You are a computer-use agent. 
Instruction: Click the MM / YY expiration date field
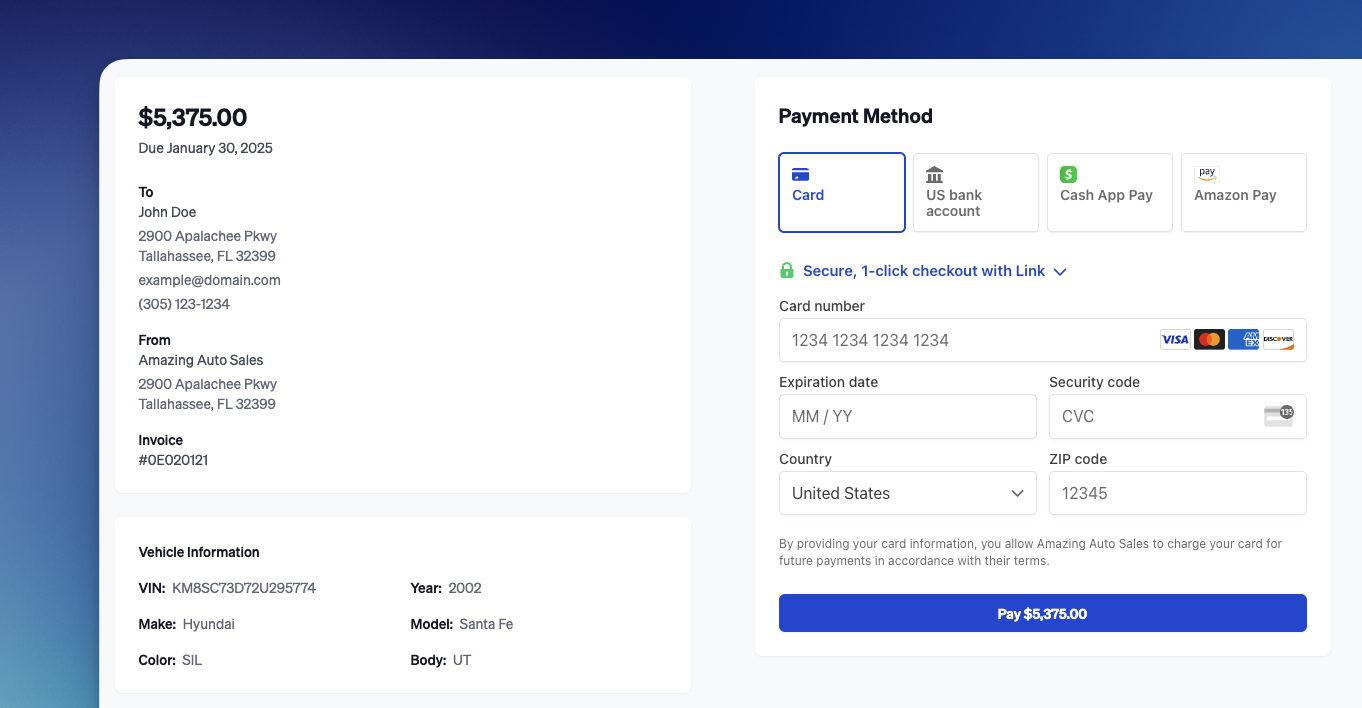tap(908, 416)
